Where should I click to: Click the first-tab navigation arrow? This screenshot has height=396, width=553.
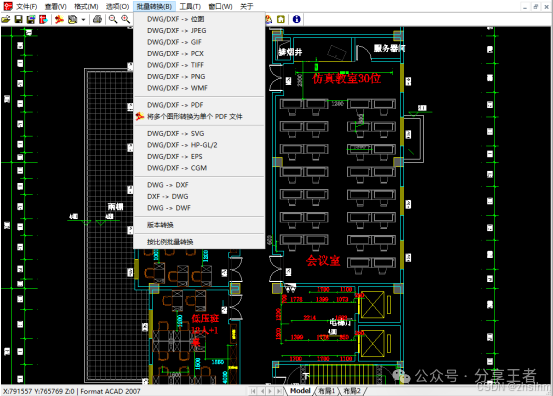(253, 391)
